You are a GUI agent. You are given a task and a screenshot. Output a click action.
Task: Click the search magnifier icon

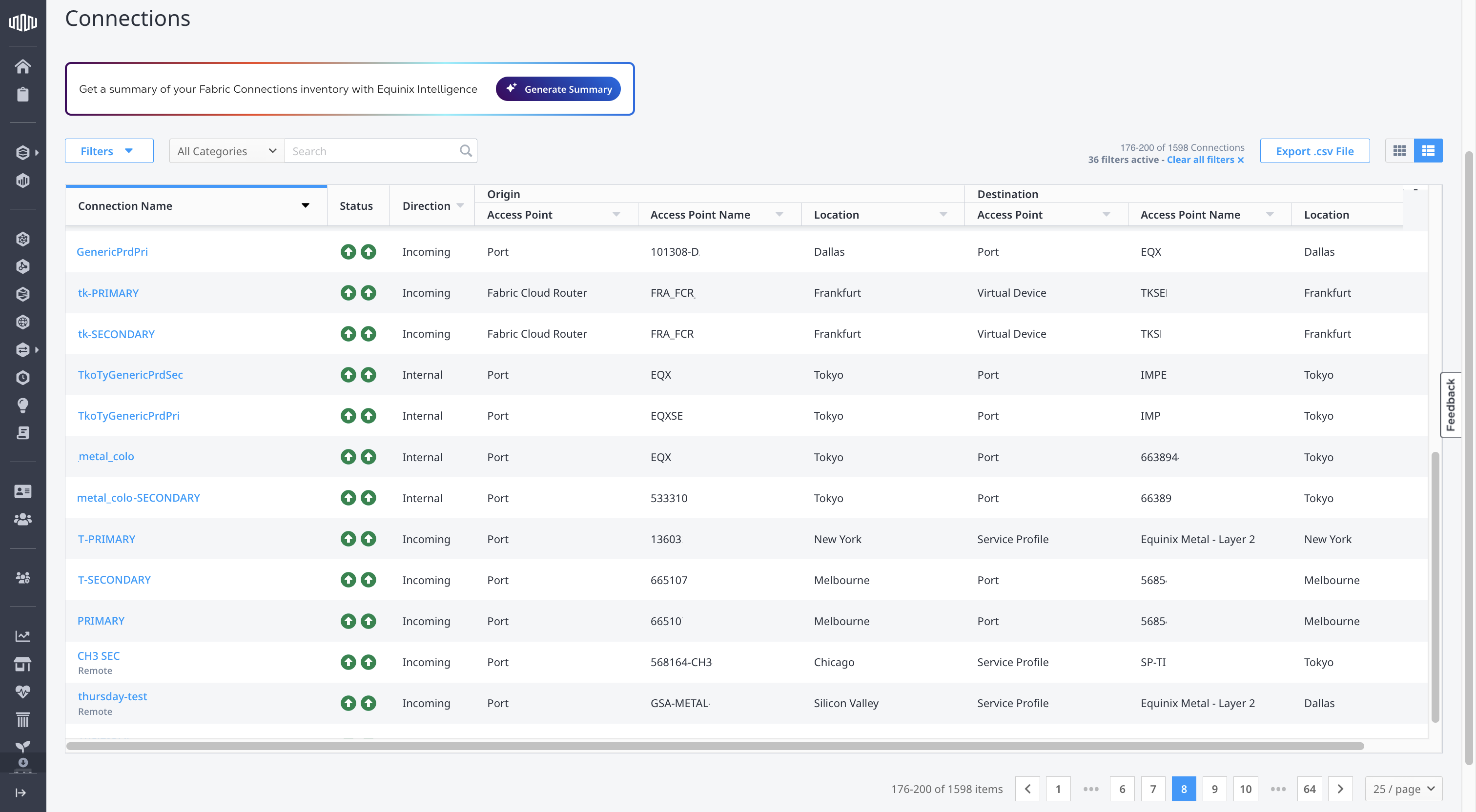point(466,151)
